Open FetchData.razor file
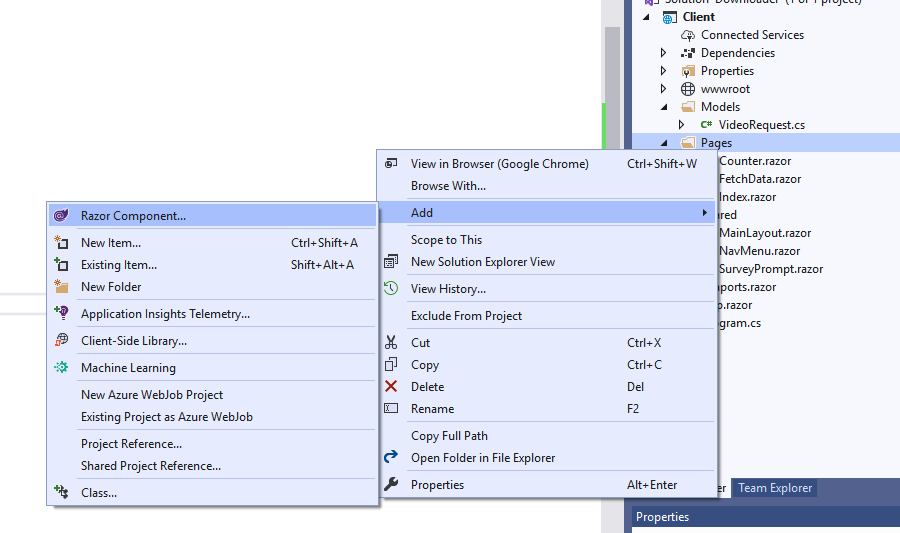This screenshot has width=900, height=533. [760, 179]
